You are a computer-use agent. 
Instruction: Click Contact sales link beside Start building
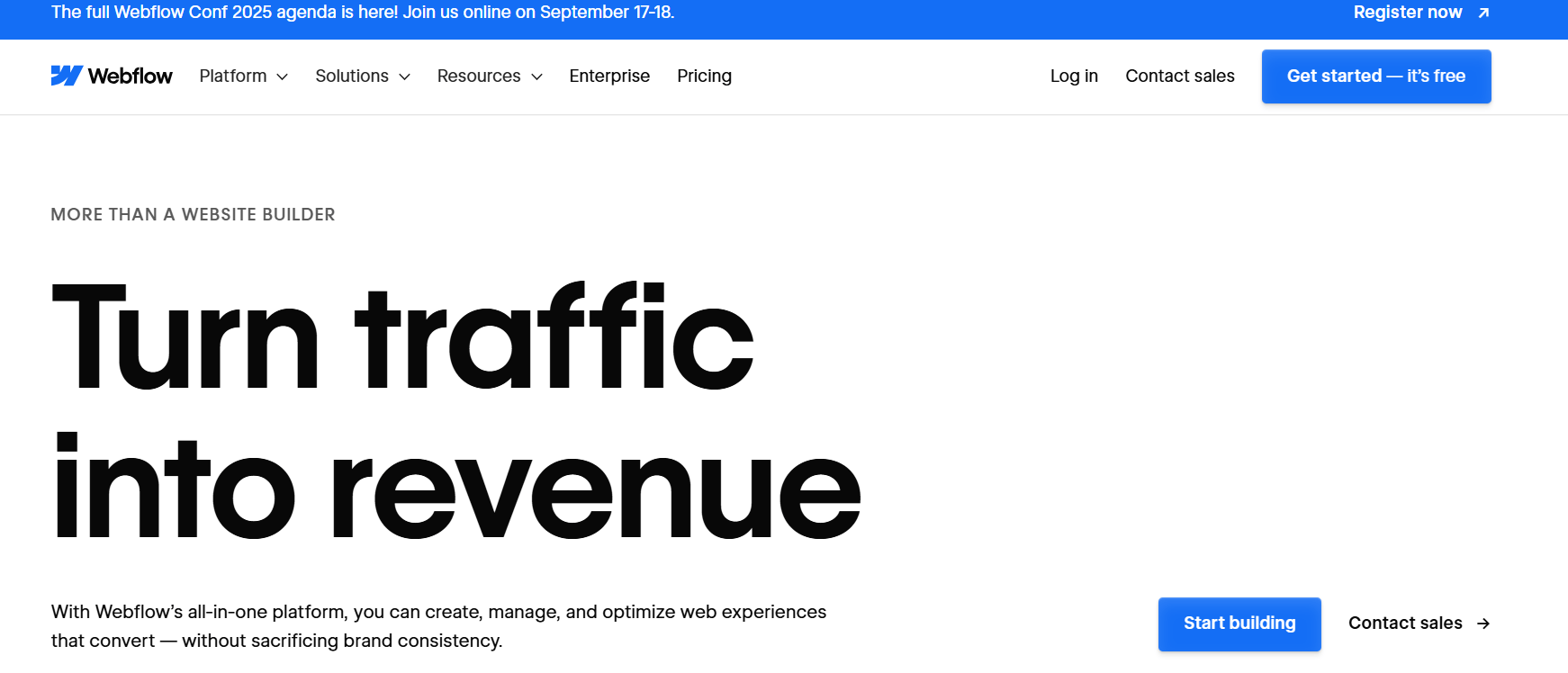pos(1405,624)
